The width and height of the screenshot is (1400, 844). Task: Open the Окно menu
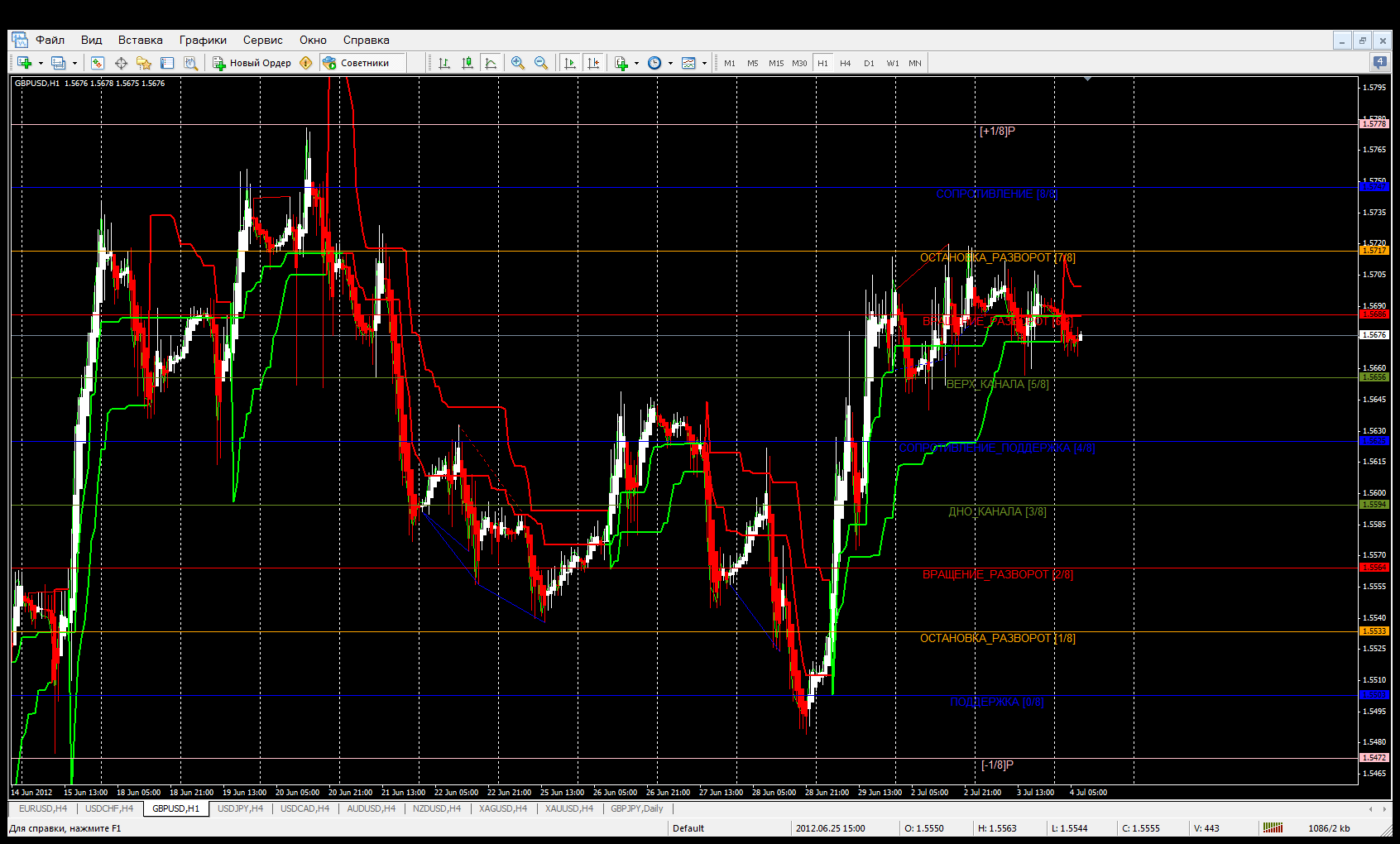point(313,40)
